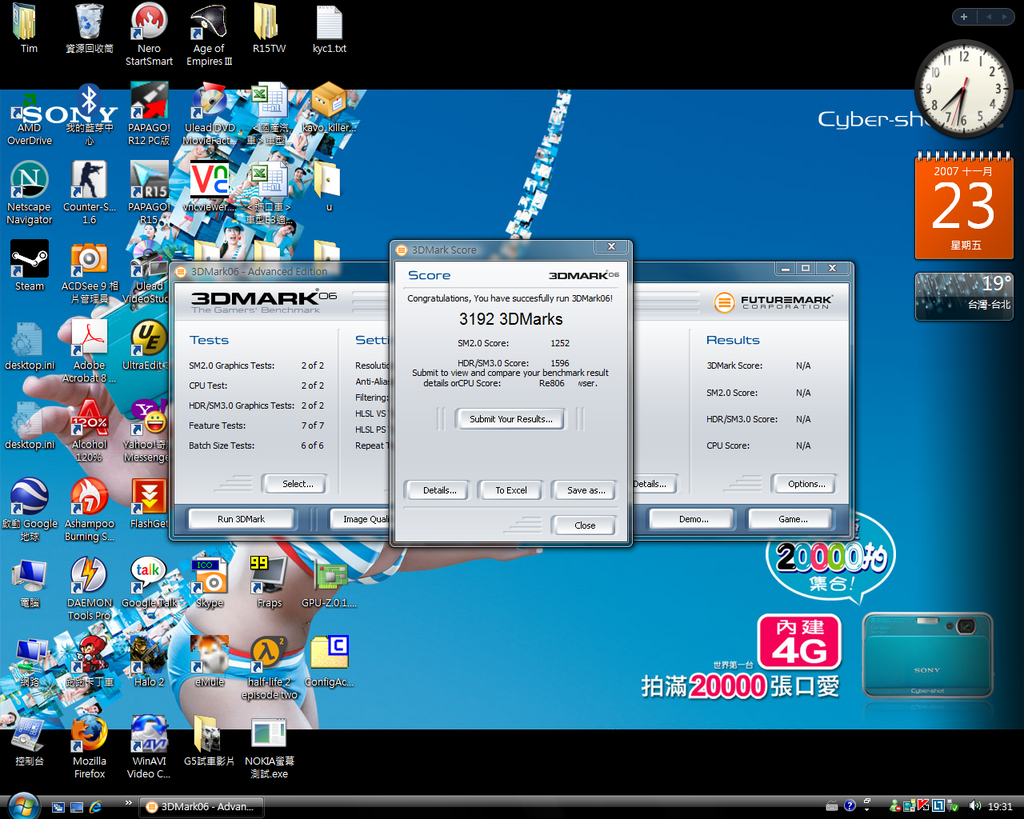Open Google Earth desktop icon
Viewport: 1024px width, 819px height.
click(29, 510)
